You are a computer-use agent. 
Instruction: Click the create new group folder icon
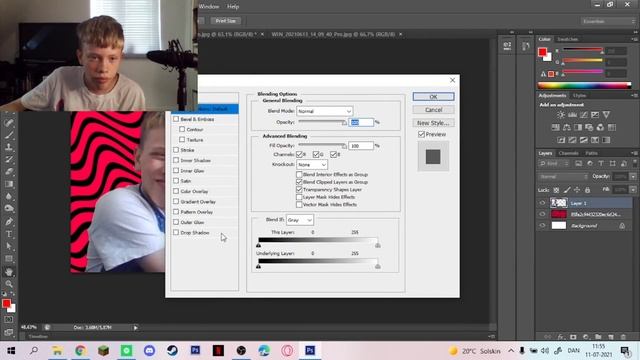(x=598, y=337)
